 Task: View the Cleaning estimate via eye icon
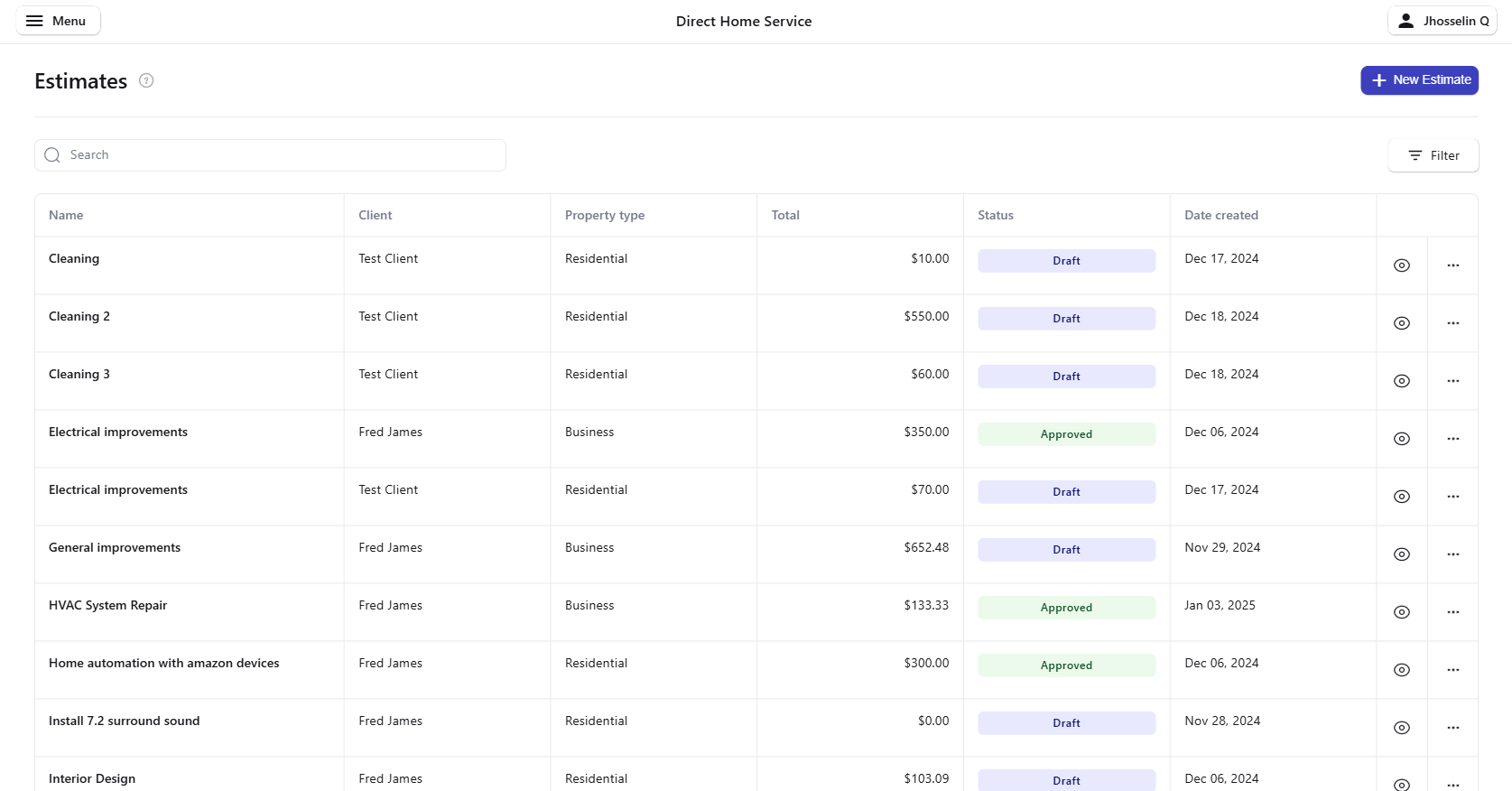1401,265
